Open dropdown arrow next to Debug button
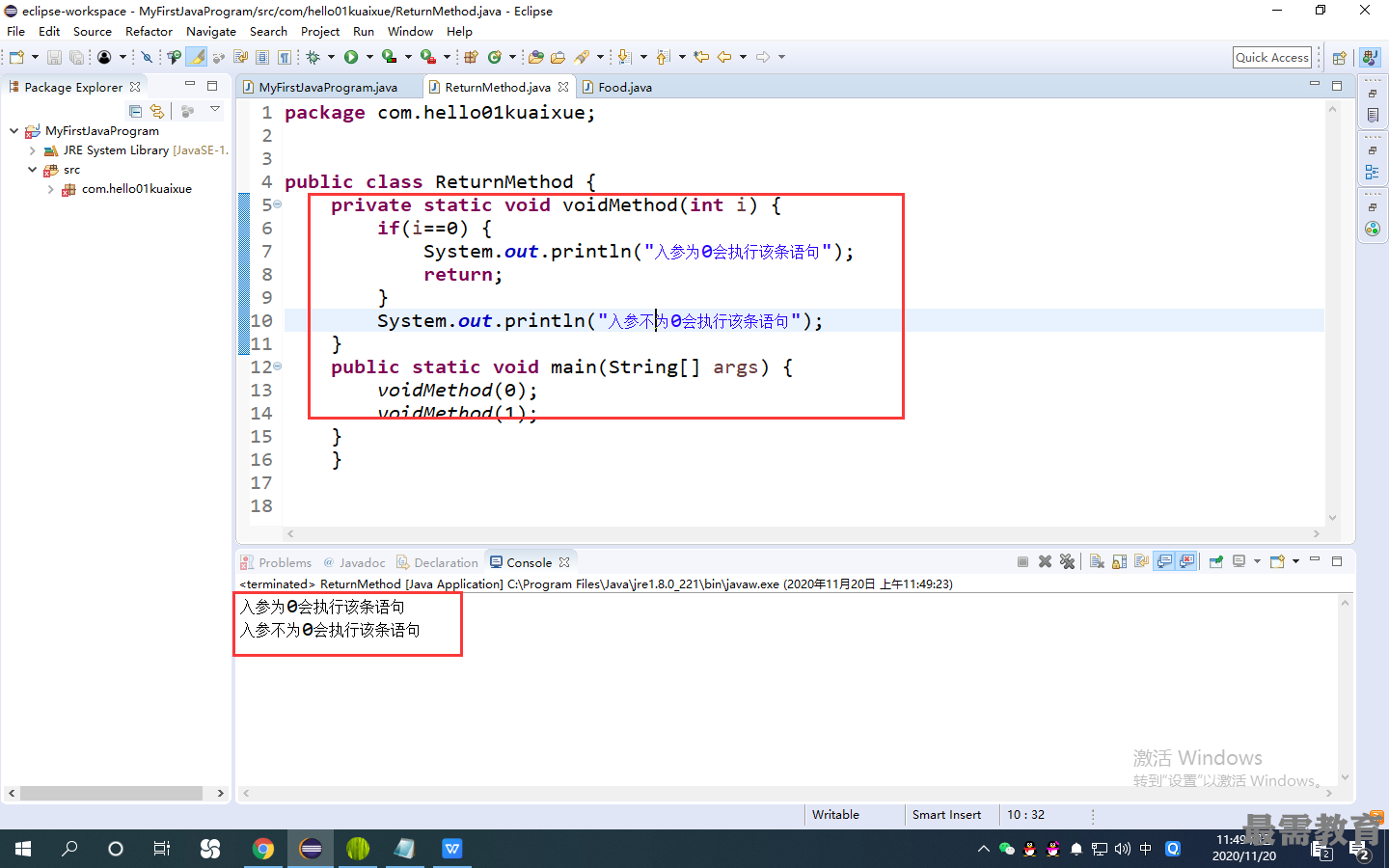Image resolution: width=1389 pixels, height=868 pixels. point(331,57)
